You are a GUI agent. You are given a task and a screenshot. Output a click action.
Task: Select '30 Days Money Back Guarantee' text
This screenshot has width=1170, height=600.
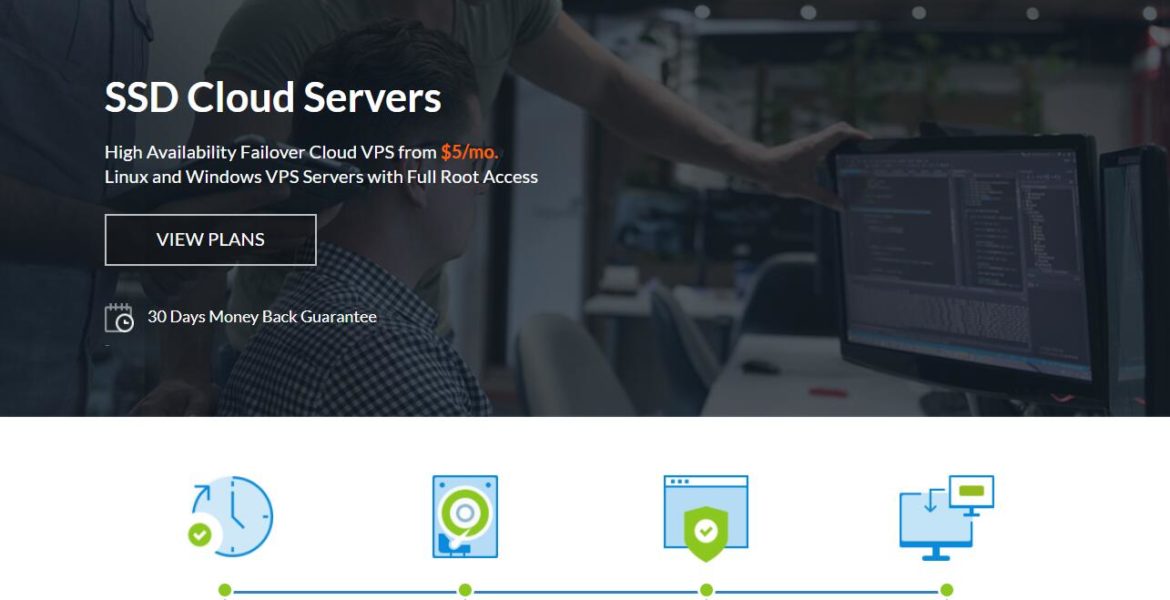point(262,316)
